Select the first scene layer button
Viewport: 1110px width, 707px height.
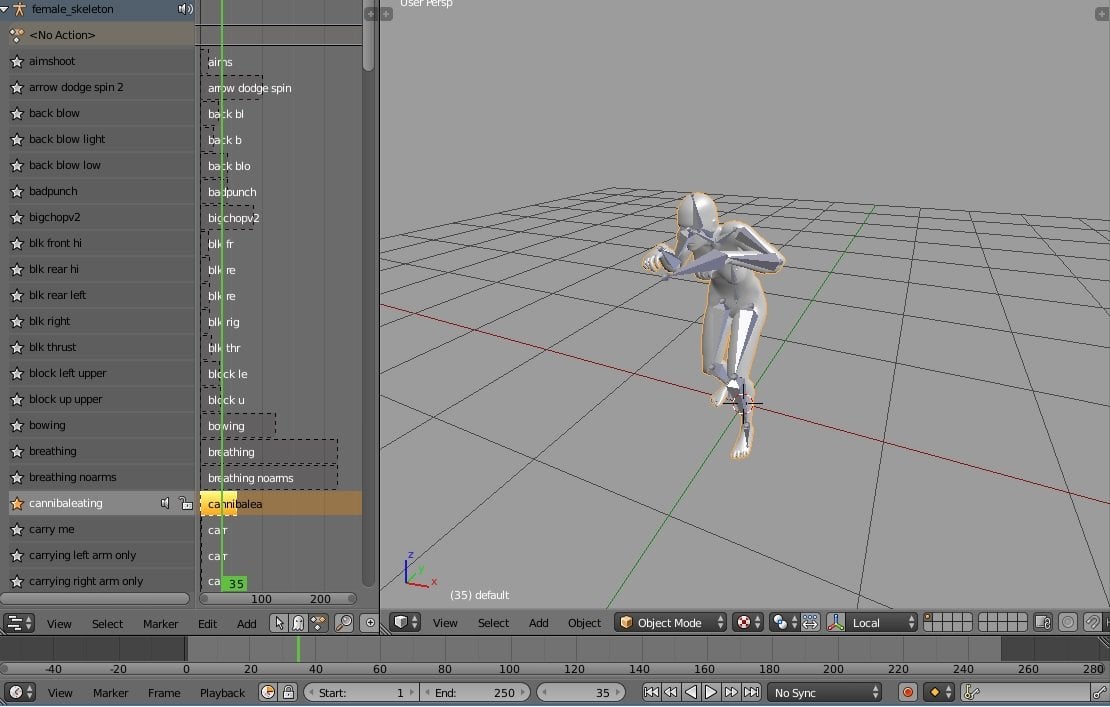[x=929, y=618]
